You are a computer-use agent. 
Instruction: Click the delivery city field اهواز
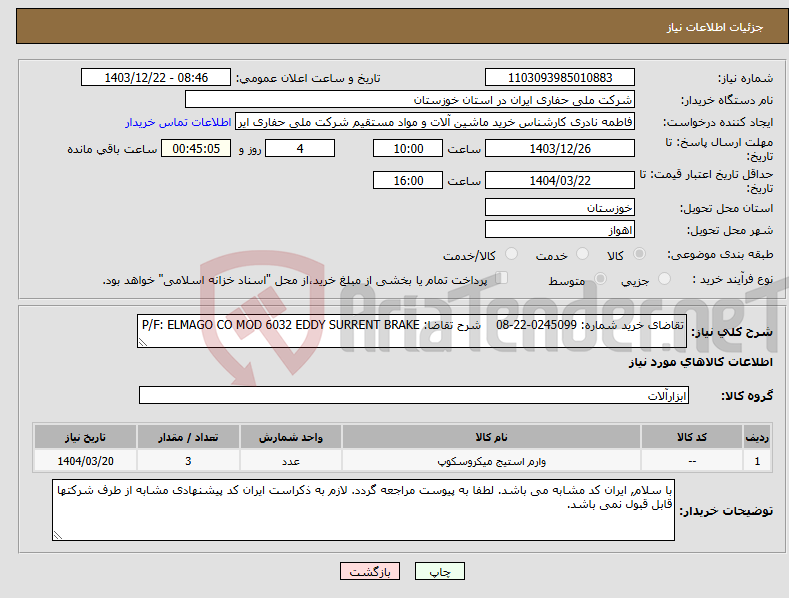(560, 230)
